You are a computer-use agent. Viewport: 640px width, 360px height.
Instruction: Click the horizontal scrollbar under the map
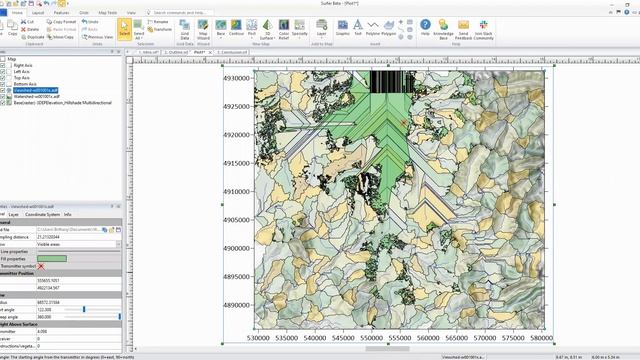(387, 349)
